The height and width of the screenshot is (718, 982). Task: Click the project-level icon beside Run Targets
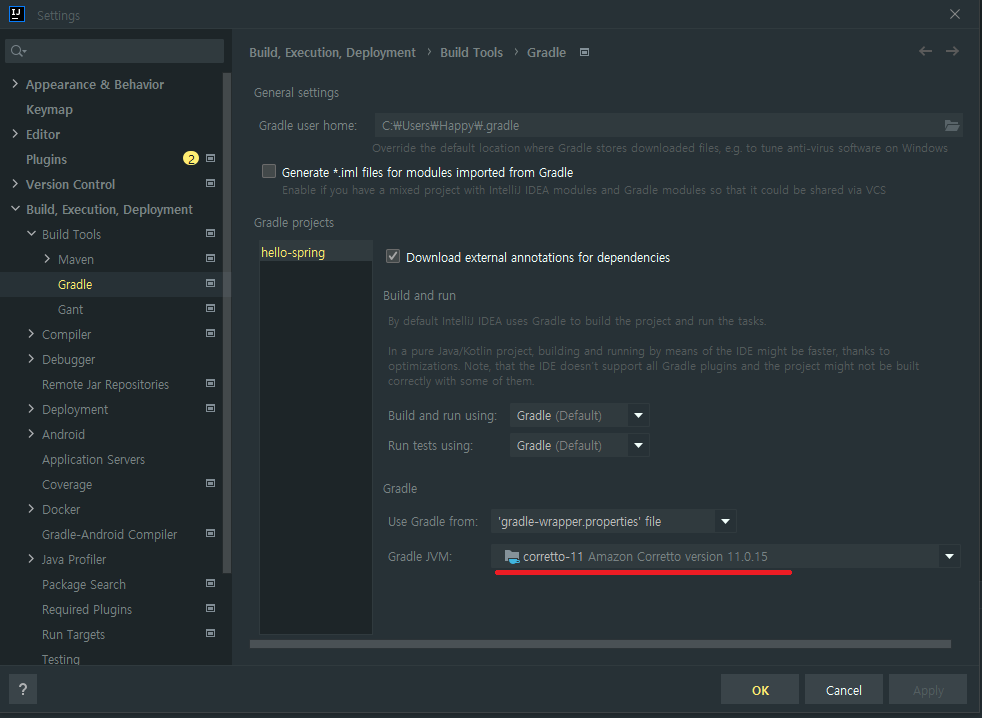coord(210,634)
